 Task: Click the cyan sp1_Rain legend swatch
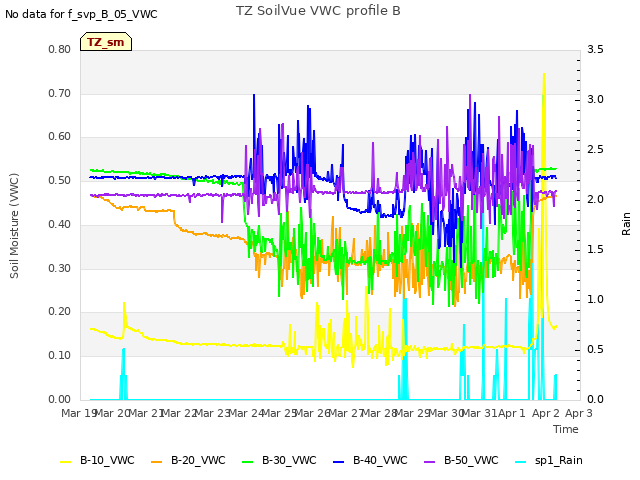point(521,462)
